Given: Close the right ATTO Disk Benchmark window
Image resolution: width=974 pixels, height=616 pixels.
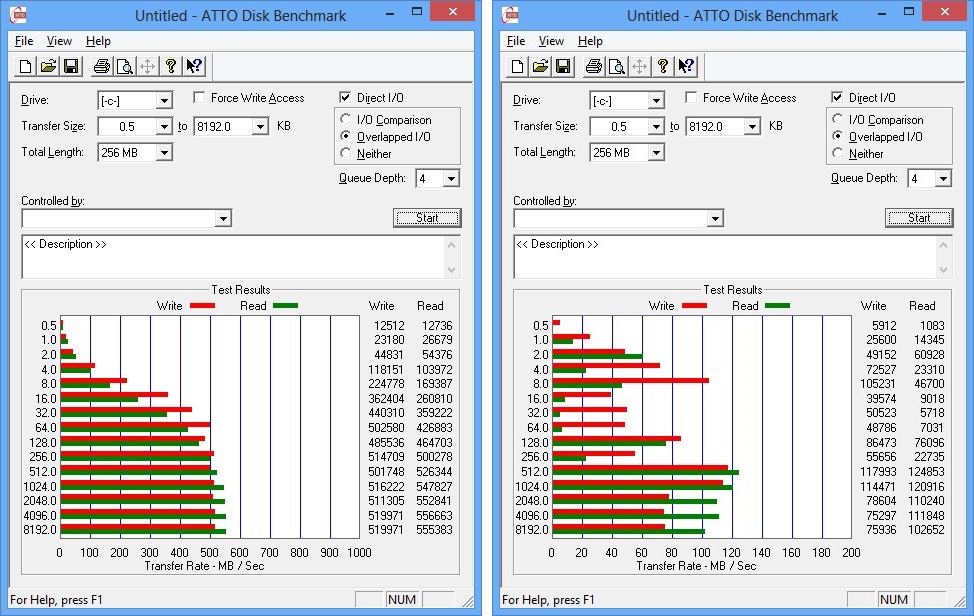Looking at the screenshot, I should [945, 12].
